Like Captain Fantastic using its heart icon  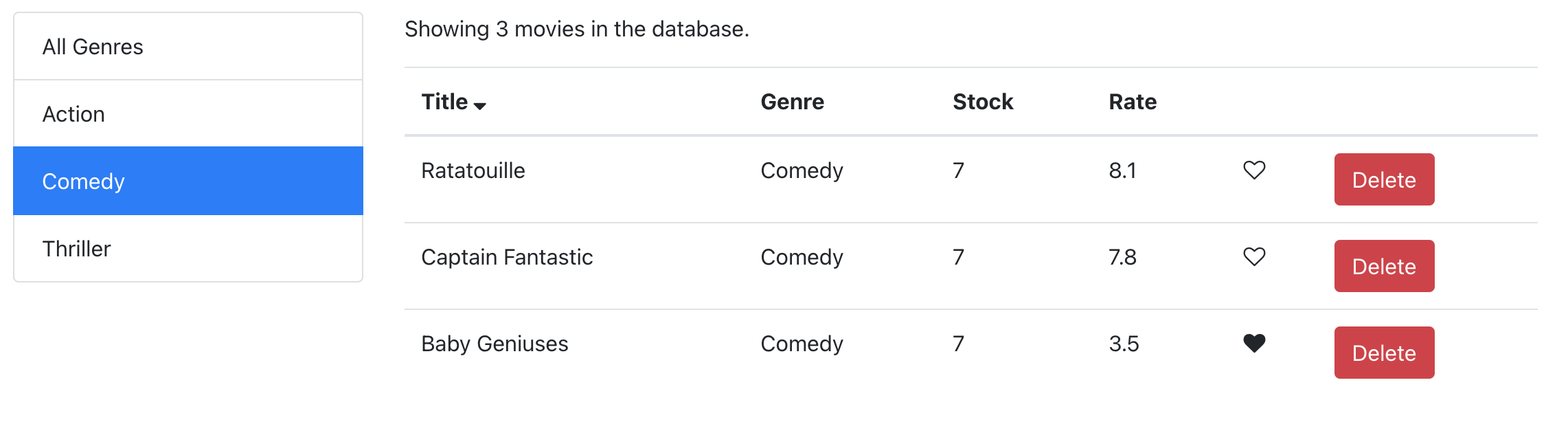[x=1254, y=256]
